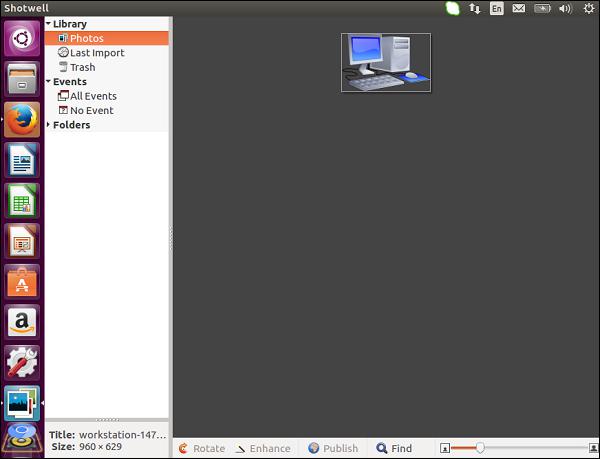Collapse the Events tree section
The image size is (600, 459).
(48, 82)
